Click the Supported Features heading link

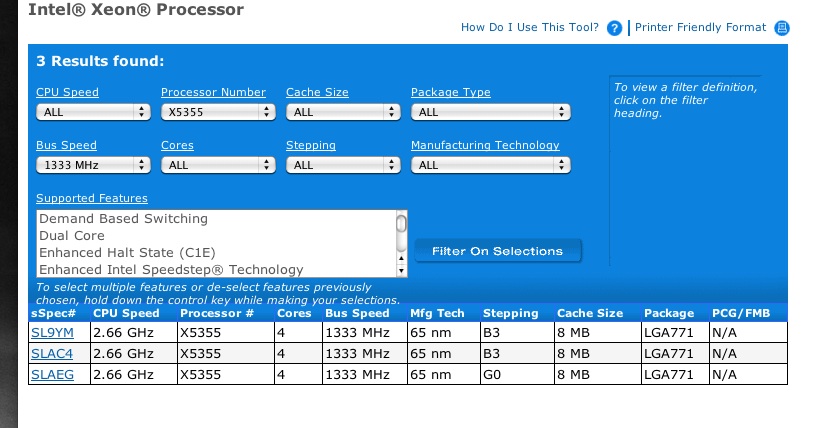click(x=92, y=198)
